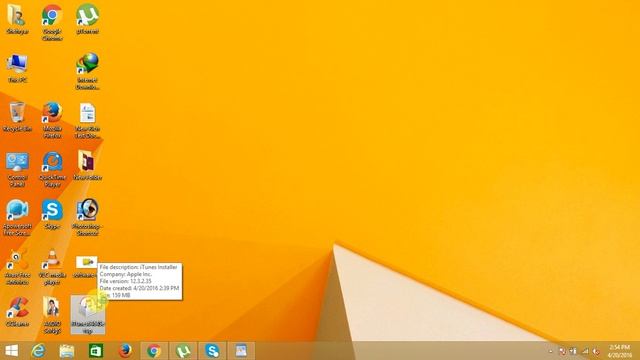
Task: Switch to Firefox in the taskbar
Action: (x=125, y=351)
